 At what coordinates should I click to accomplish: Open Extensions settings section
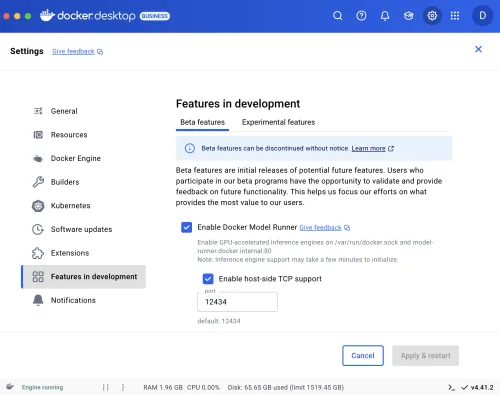pyautogui.click(x=83, y=253)
